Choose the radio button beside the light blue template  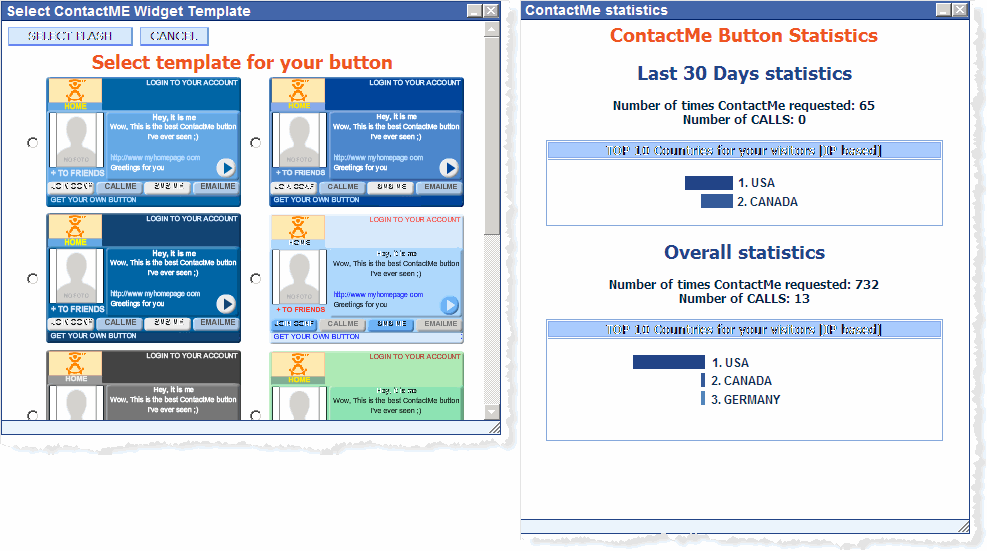pyautogui.click(x=256, y=278)
